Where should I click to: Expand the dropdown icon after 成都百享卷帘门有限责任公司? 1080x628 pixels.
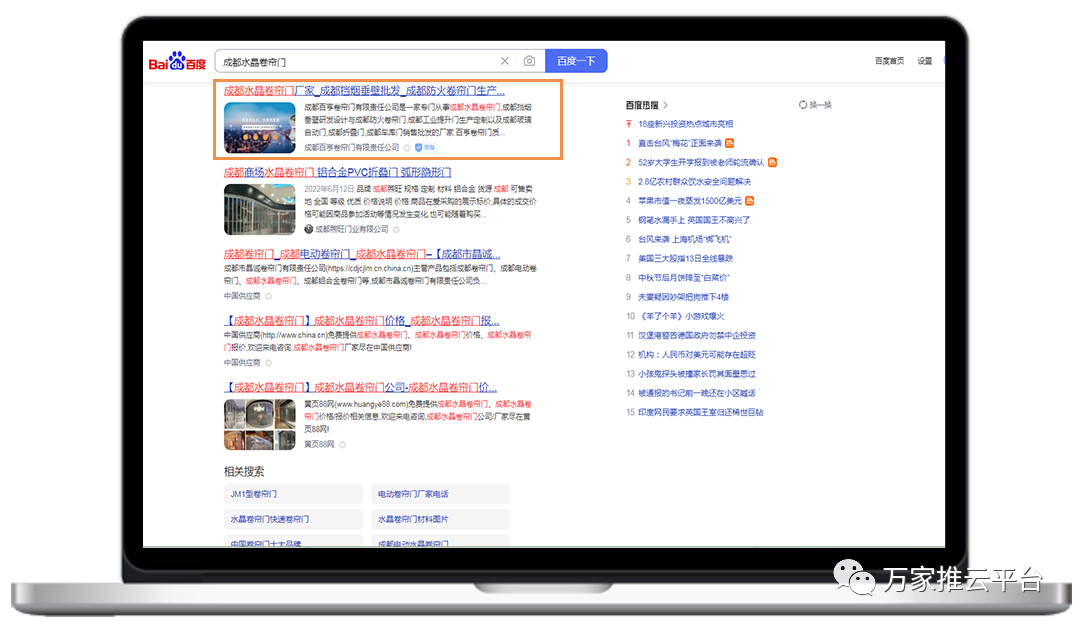[x=407, y=147]
